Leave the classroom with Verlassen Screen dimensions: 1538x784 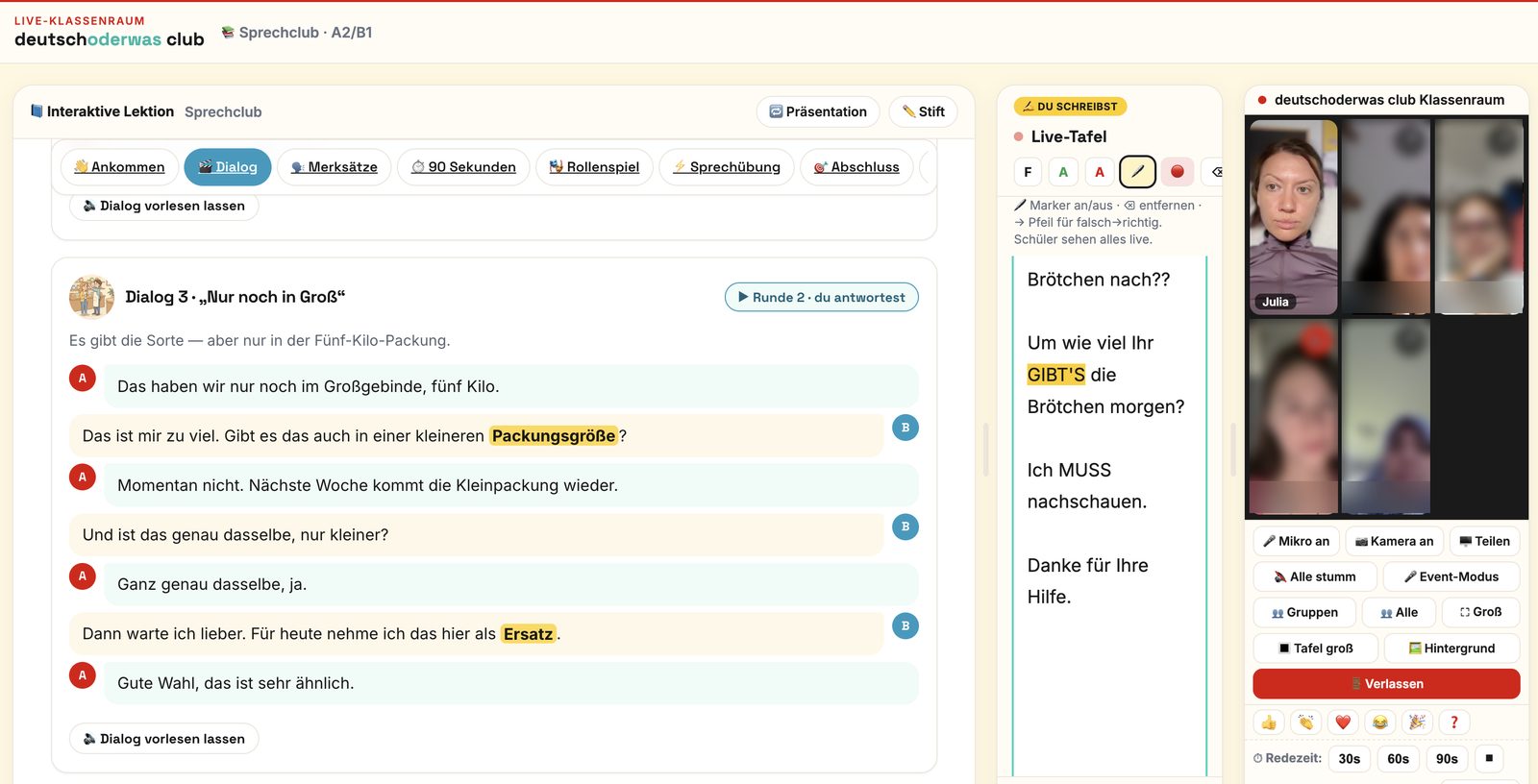point(1386,684)
